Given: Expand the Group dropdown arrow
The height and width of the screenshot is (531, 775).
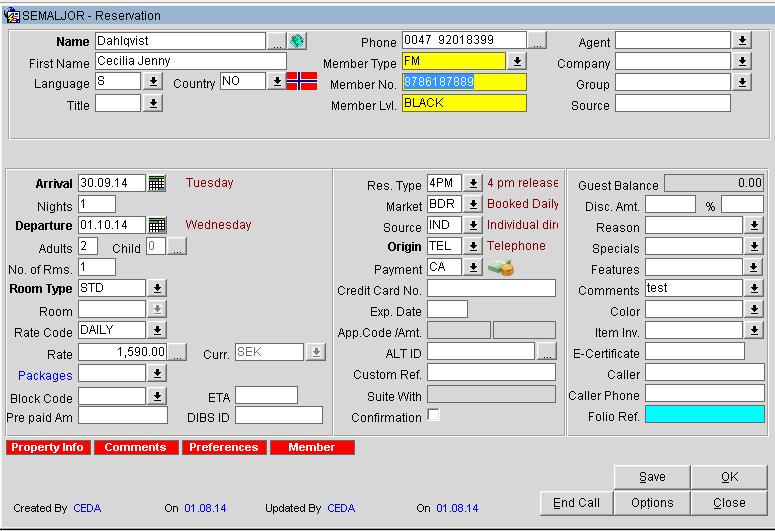Looking at the screenshot, I should coord(742,82).
